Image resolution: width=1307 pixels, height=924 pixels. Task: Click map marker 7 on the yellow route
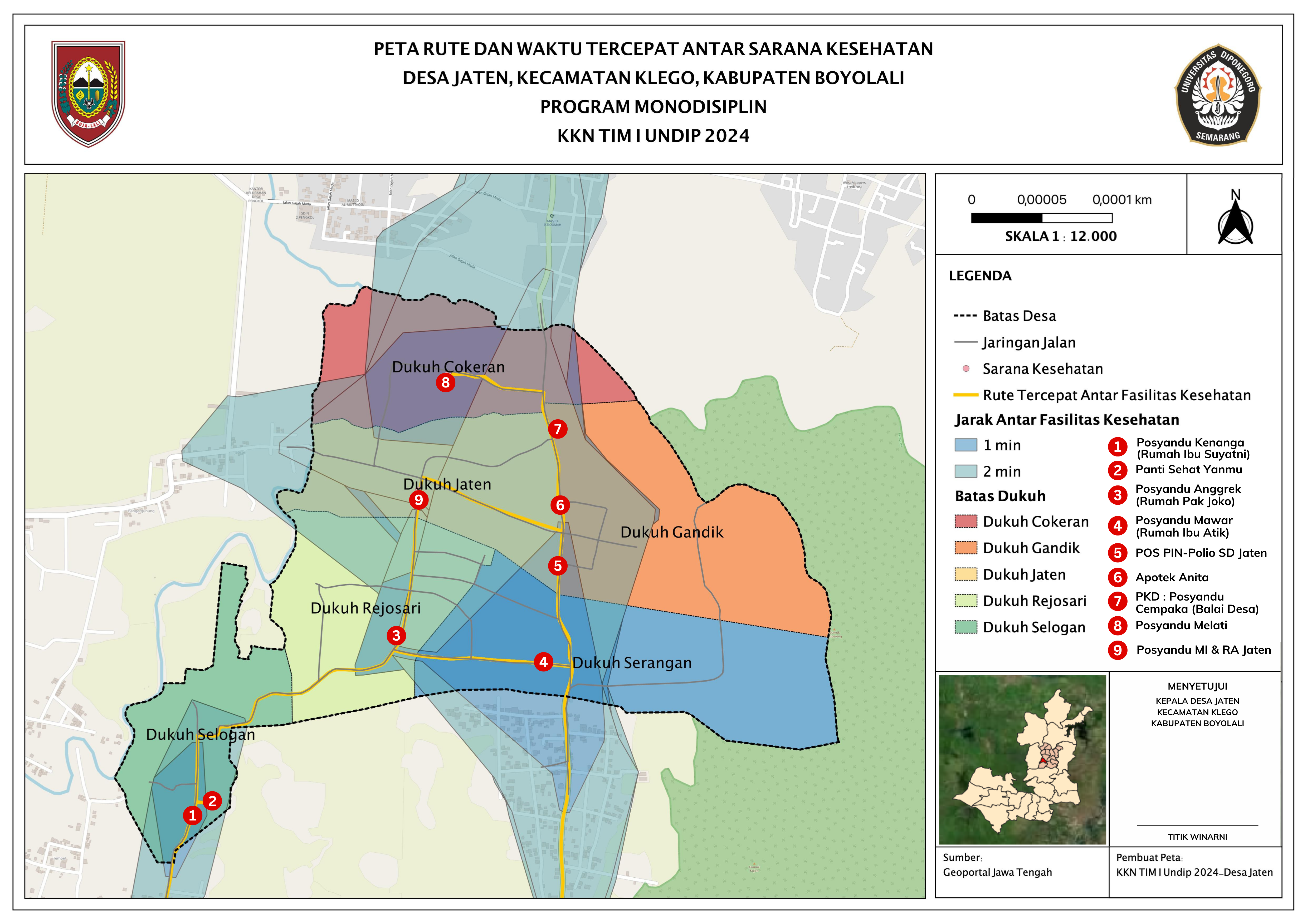point(558,429)
